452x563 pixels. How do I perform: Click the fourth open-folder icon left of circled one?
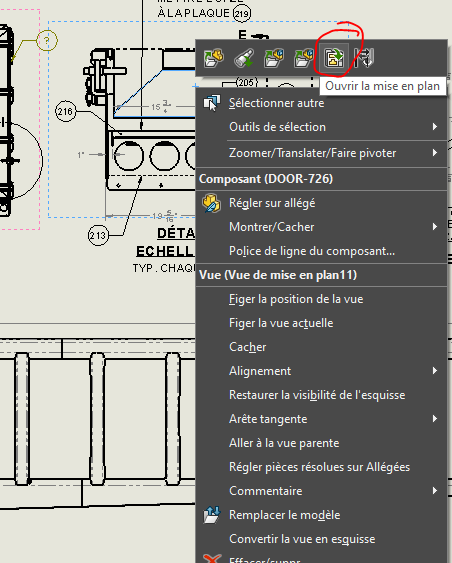[304, 58]
